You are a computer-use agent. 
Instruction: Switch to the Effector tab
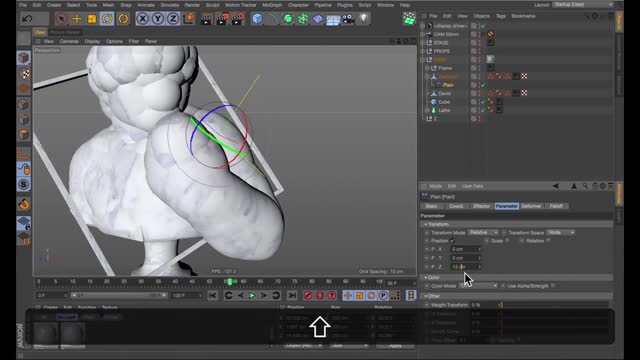pos(481,206)
